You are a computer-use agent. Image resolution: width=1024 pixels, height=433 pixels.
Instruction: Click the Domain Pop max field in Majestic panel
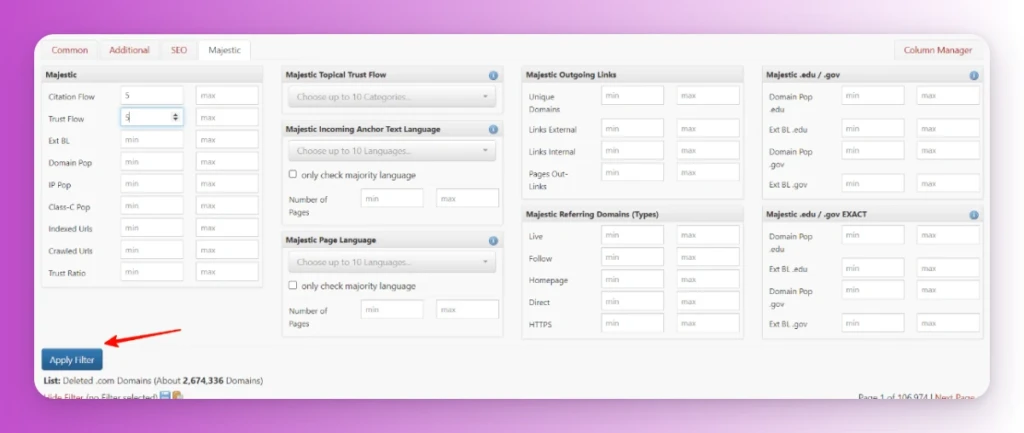click(x=227, y=161)
